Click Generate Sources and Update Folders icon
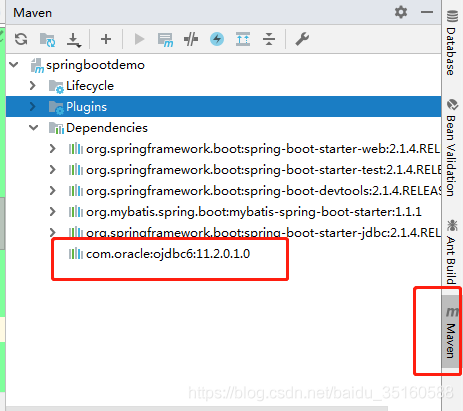Viewport: 463px width, 411px height. click(x=47, y=39)
